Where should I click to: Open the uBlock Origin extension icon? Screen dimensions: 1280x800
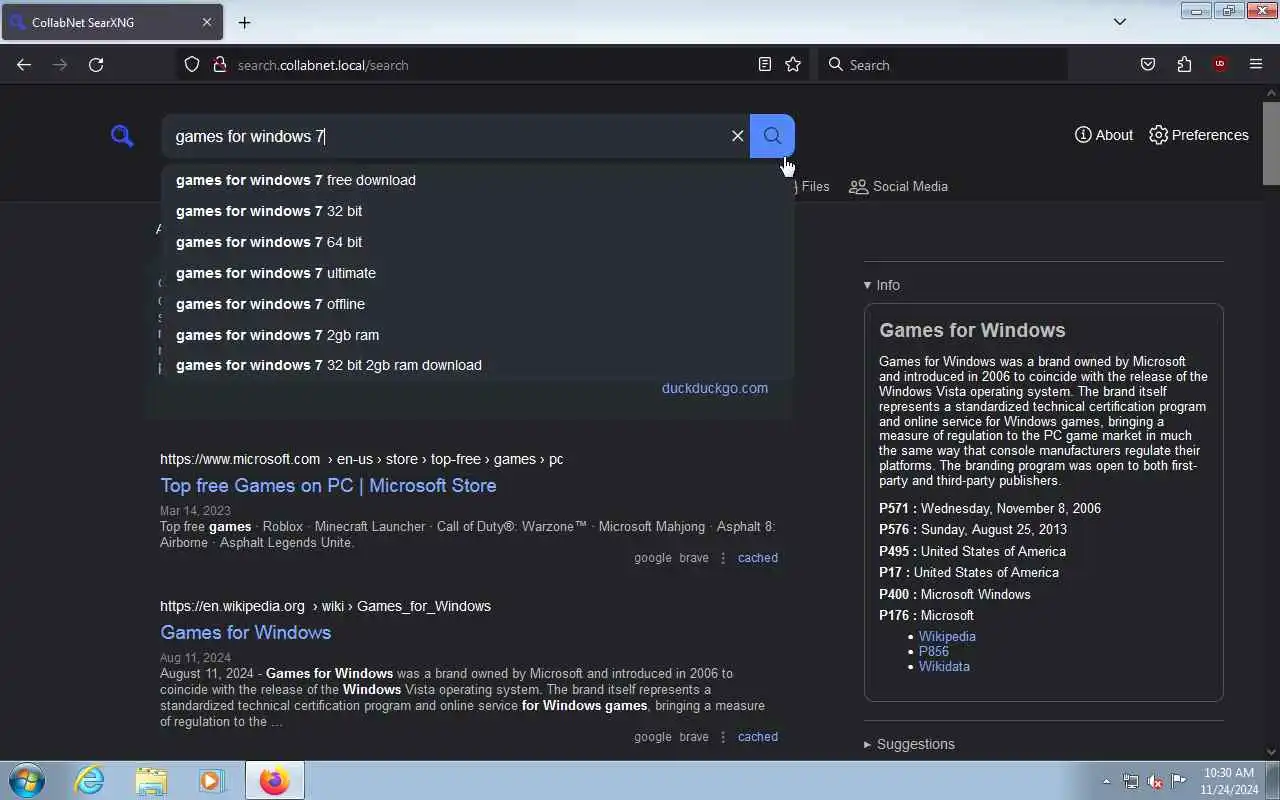tap(1220, 65)
